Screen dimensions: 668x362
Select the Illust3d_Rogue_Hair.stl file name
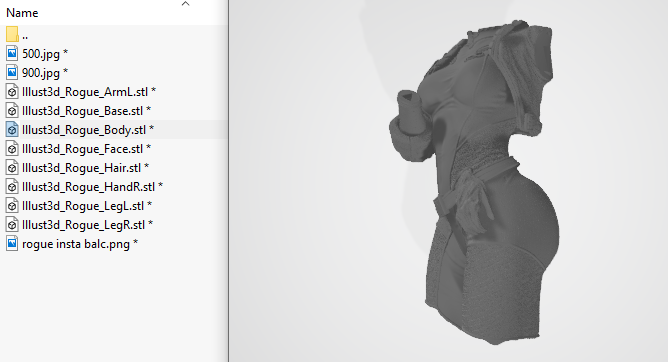tap(85, 168)
